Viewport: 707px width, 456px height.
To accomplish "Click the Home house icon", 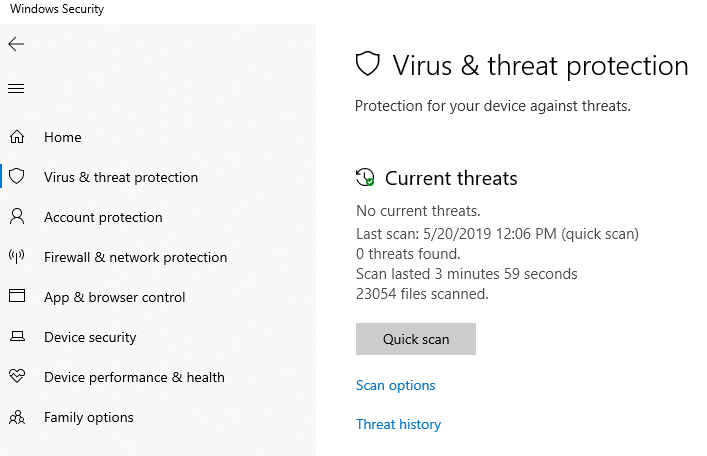I will click(x=16, y=137).
